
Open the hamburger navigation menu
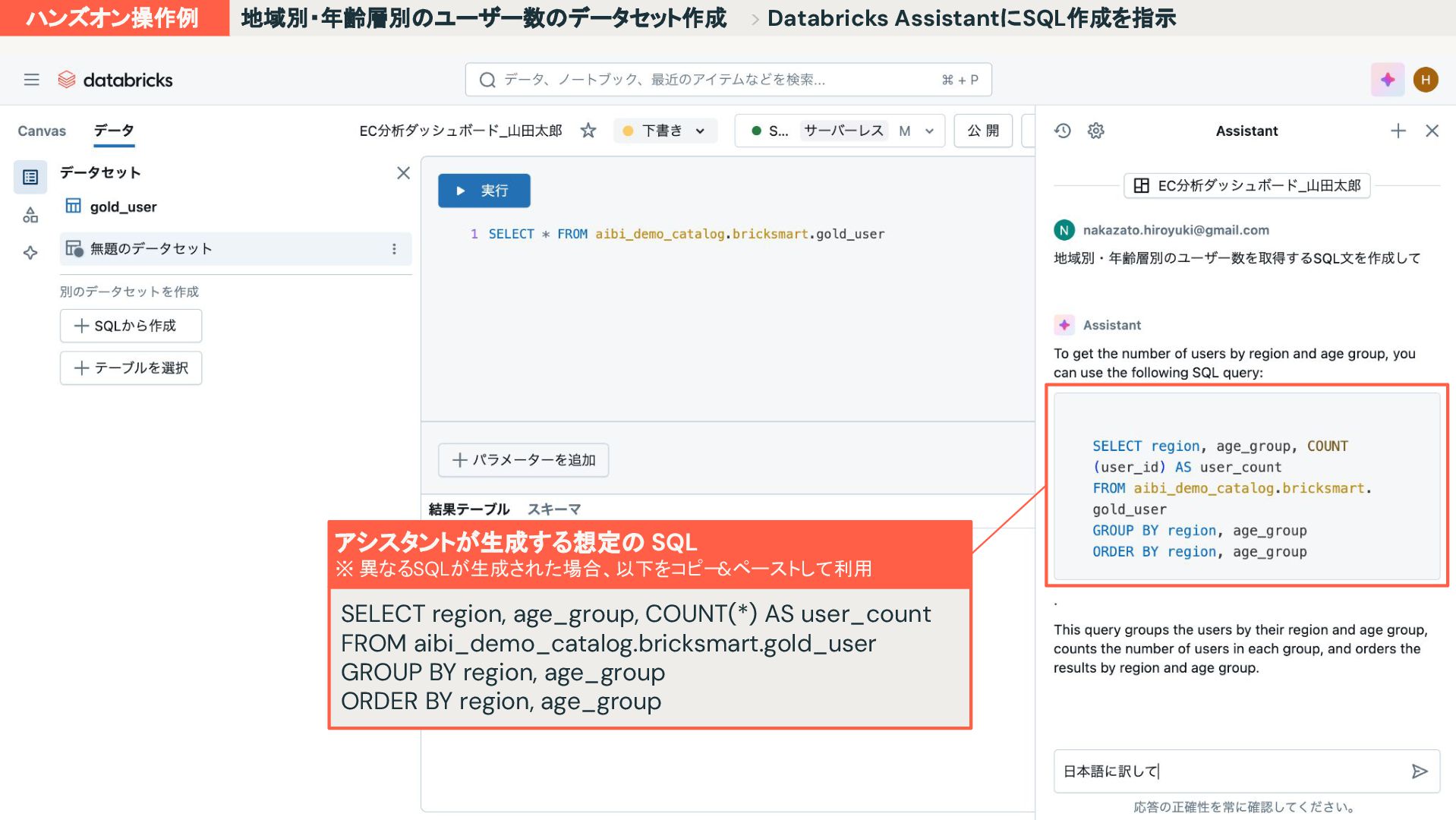(31, 80)
